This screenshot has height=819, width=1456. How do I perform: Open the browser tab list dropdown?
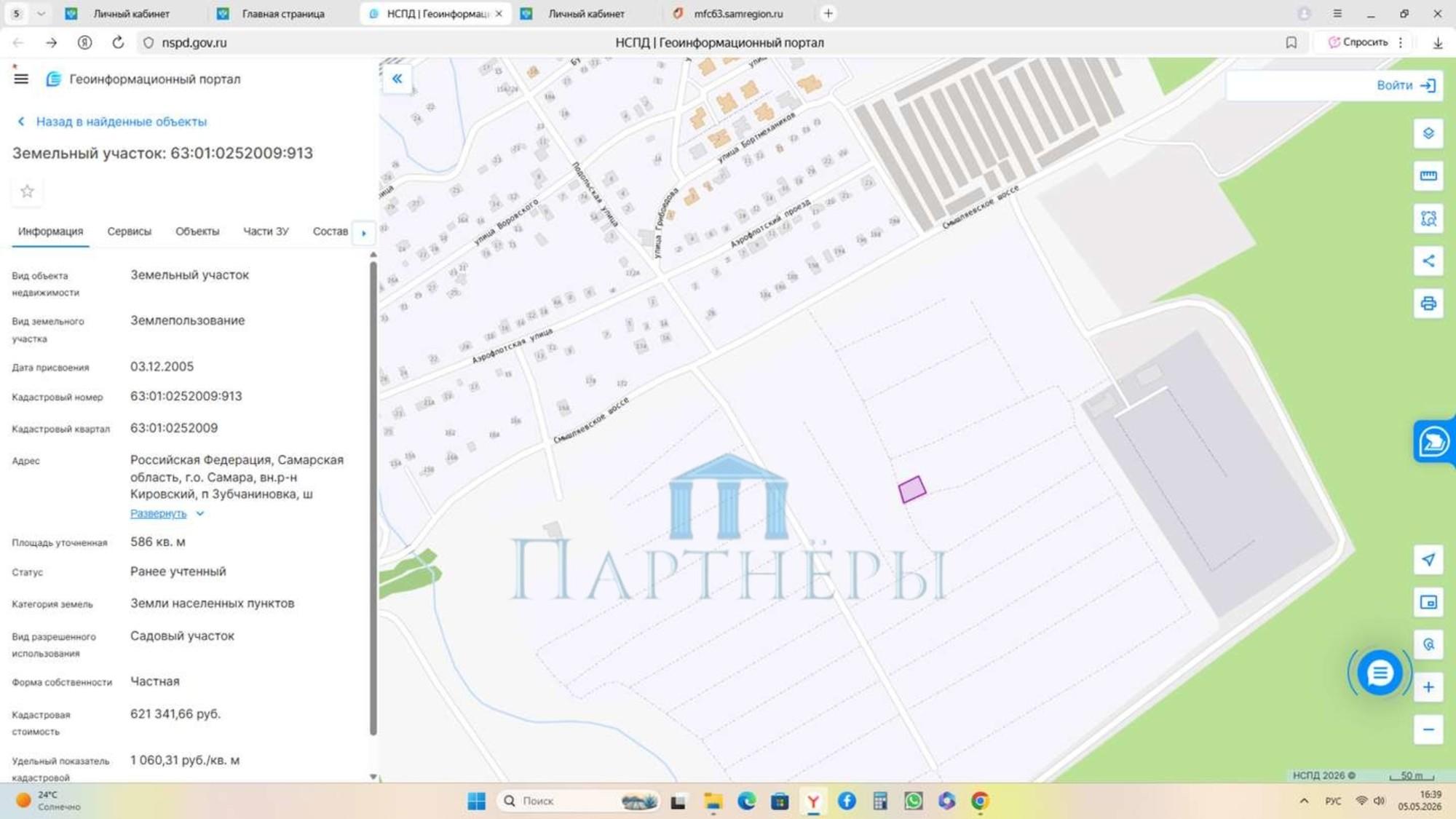(41, 13)
